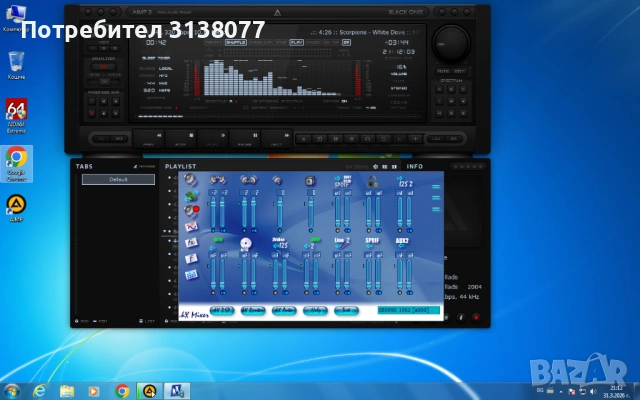This screenshot has width=640, height=400.
Task: Toggle the green mute indicator above Line 2
Action: point(314,241)
